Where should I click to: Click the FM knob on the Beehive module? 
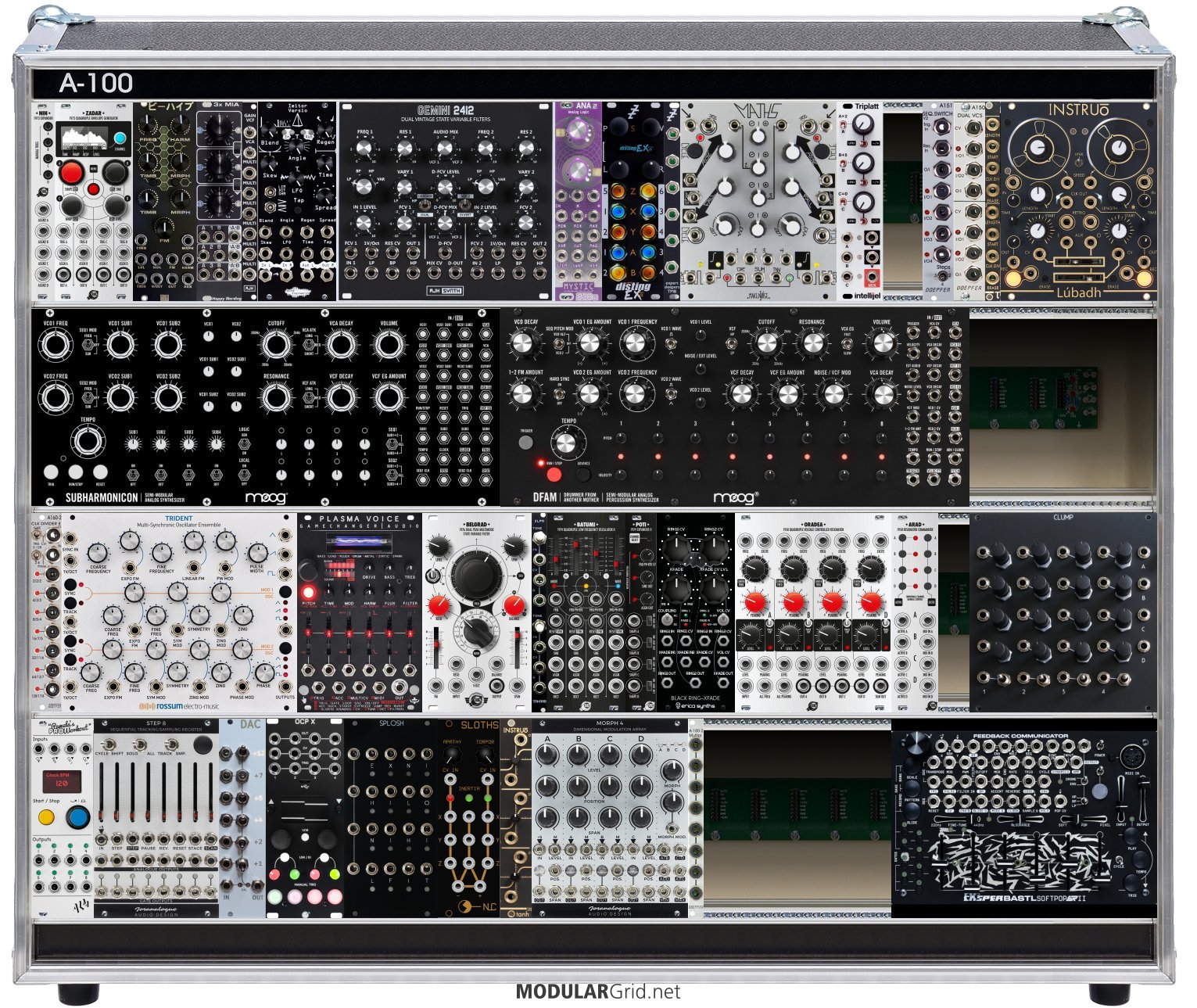[164, 228]
